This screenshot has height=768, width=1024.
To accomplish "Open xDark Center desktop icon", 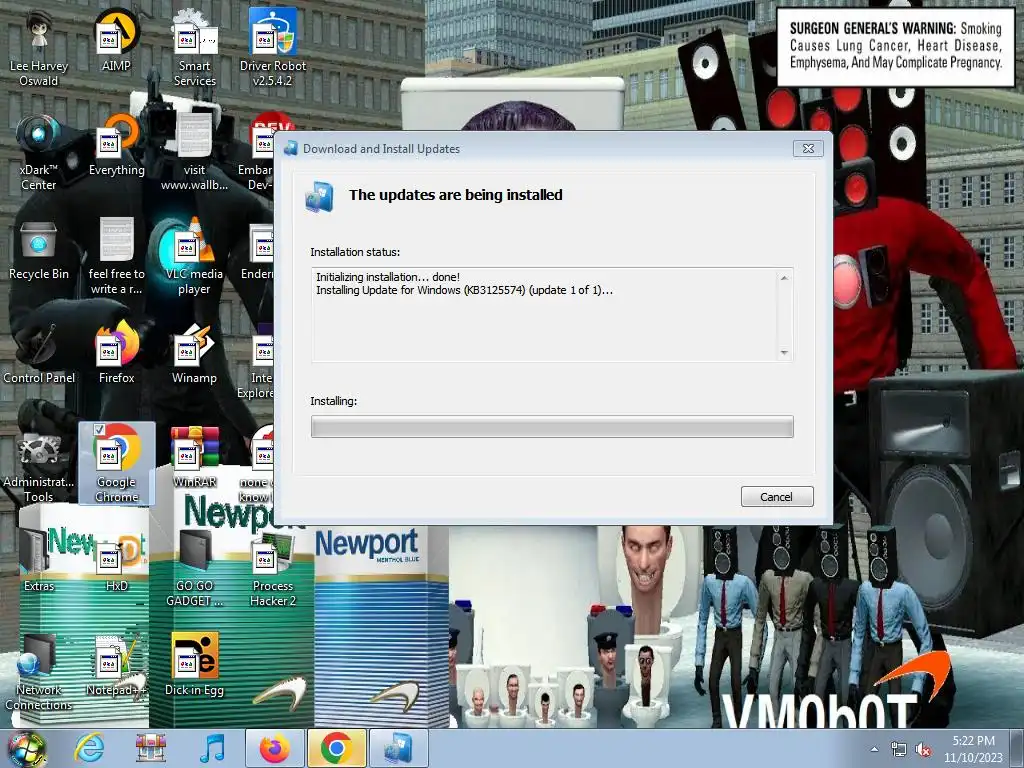I will (39, 153).
